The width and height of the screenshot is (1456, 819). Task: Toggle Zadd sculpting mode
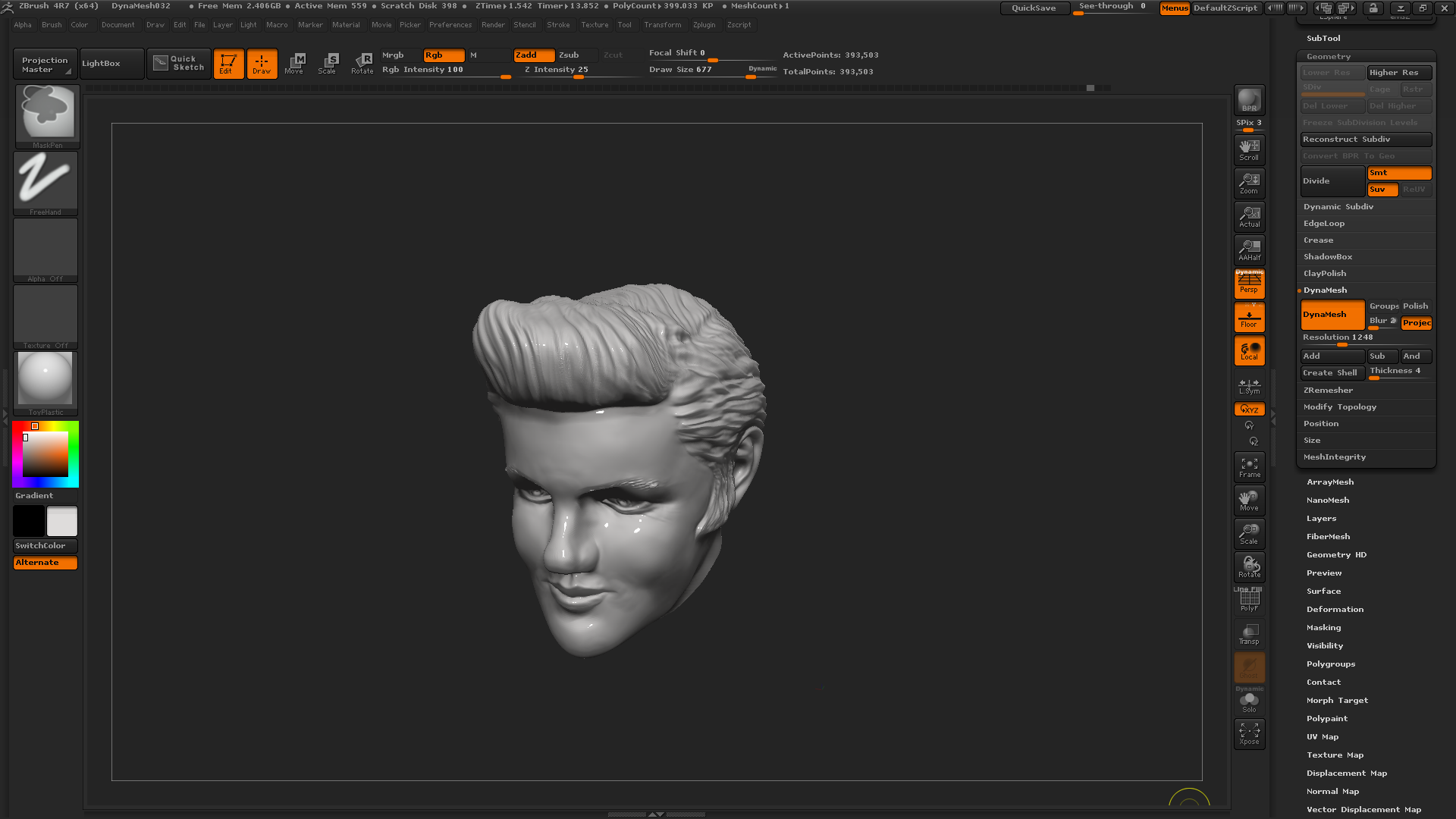tap(533, 55)
